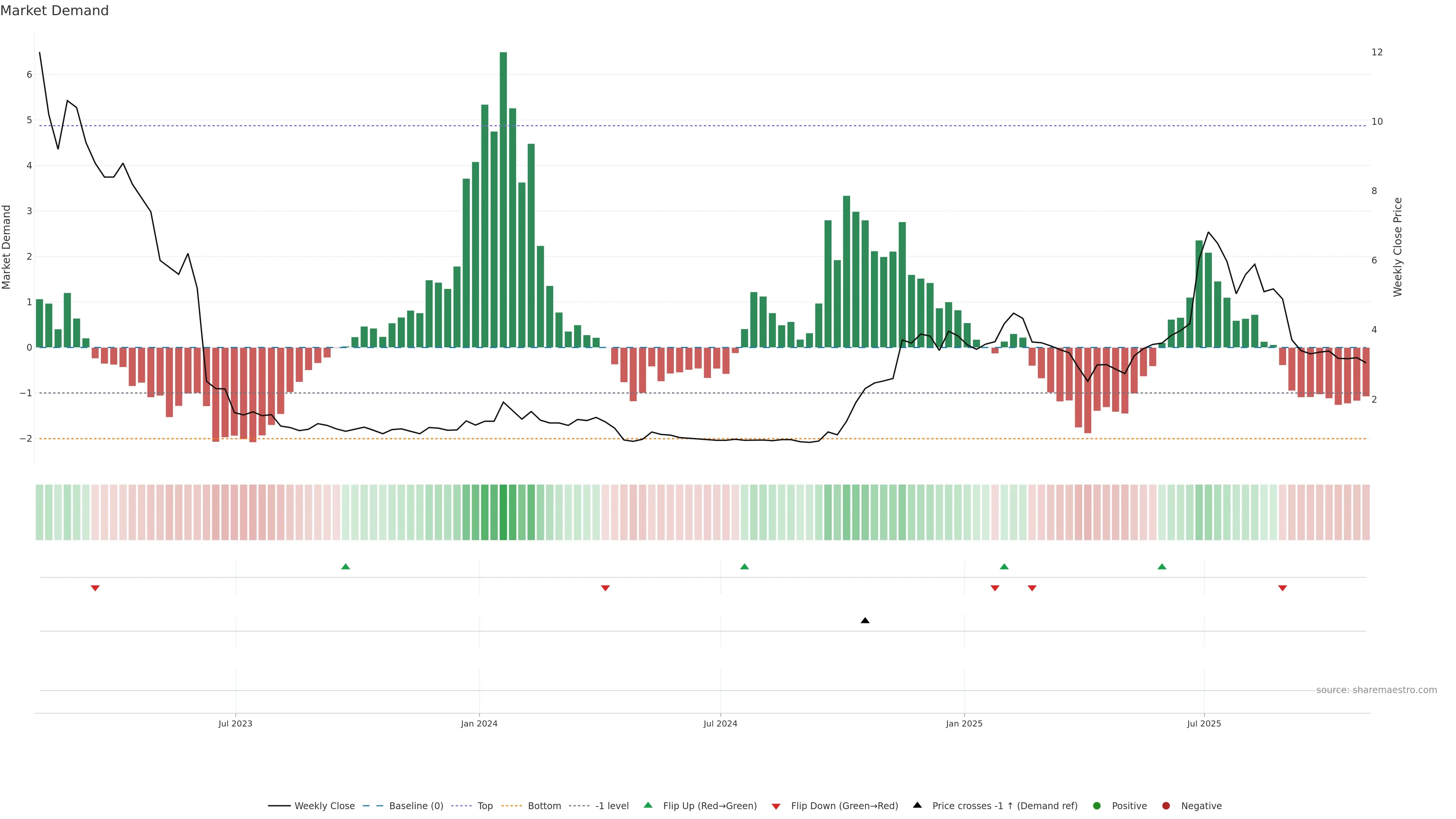1456x819 pixels.
Task: Click the black Price crosses -1 legend triangle
Action: (917, 805)
